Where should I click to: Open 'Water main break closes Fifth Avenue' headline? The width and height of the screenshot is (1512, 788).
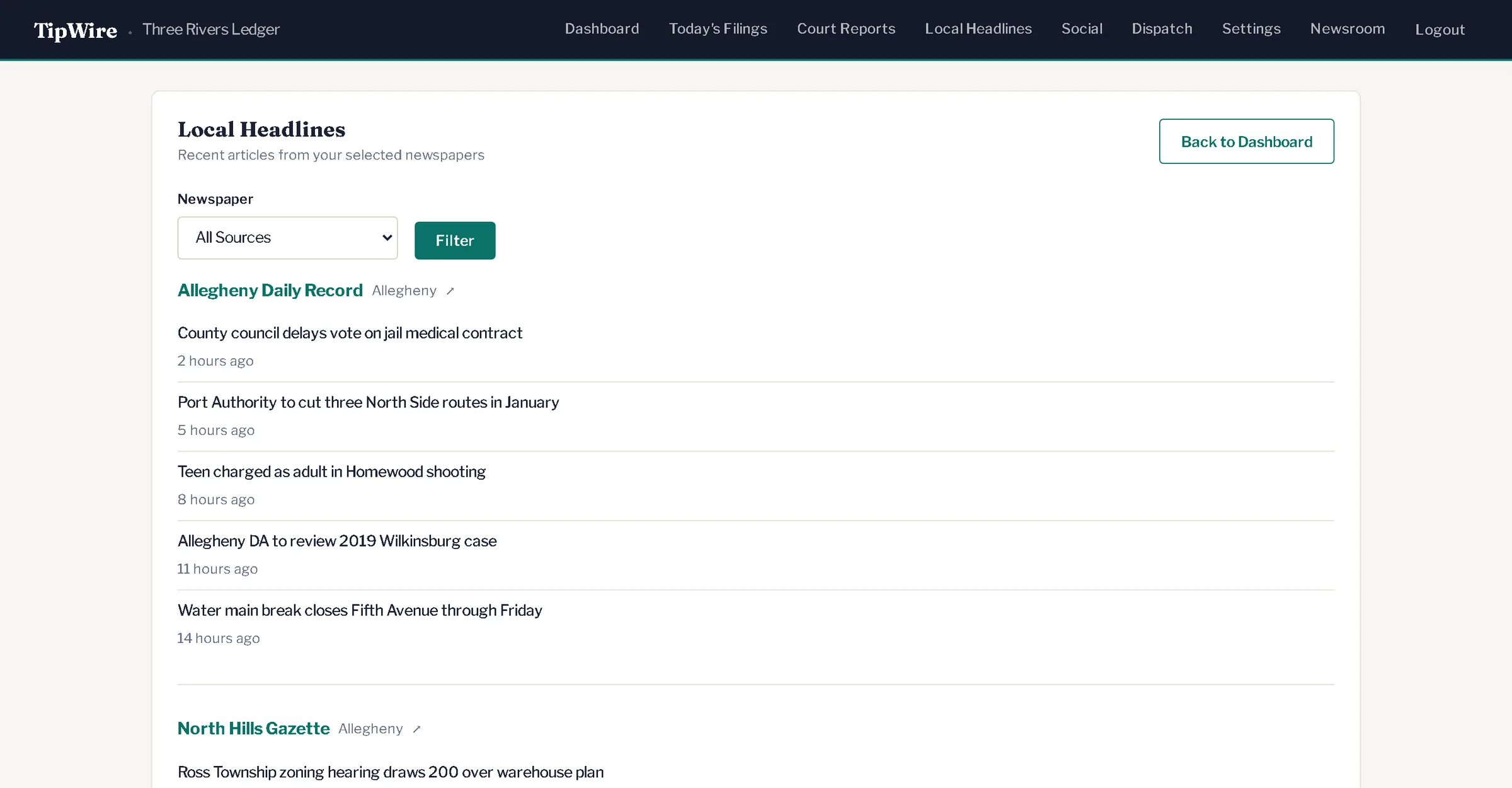[x=360, y=610]
